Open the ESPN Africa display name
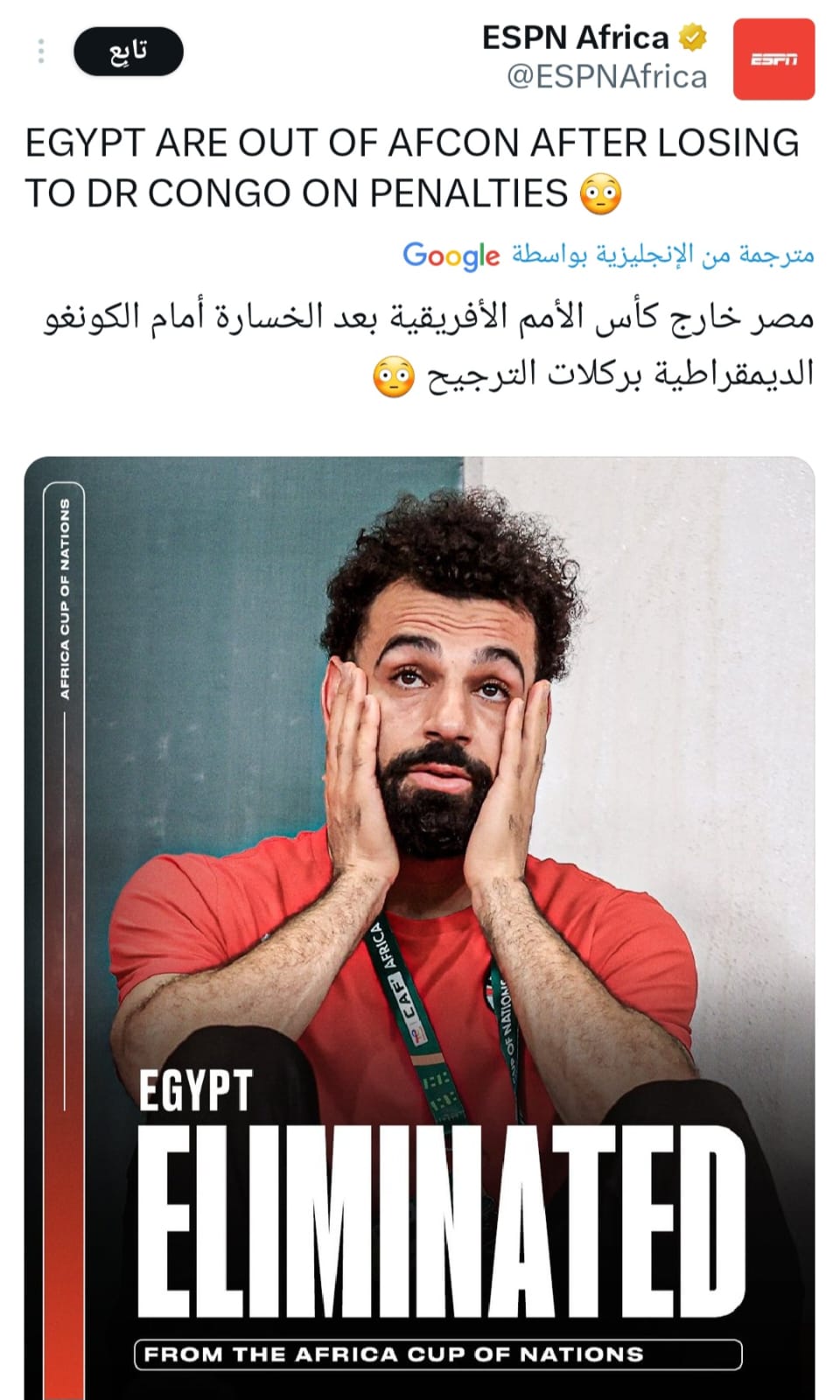 click(576, 38)
